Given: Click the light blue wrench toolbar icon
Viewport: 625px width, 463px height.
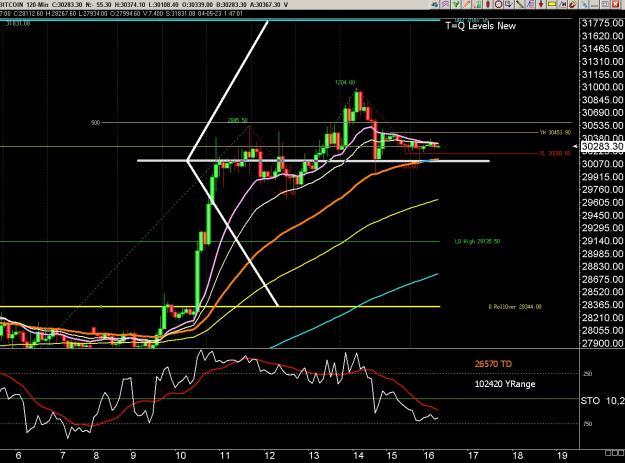Looking at the screenshot, I should [x=584, y=4].
